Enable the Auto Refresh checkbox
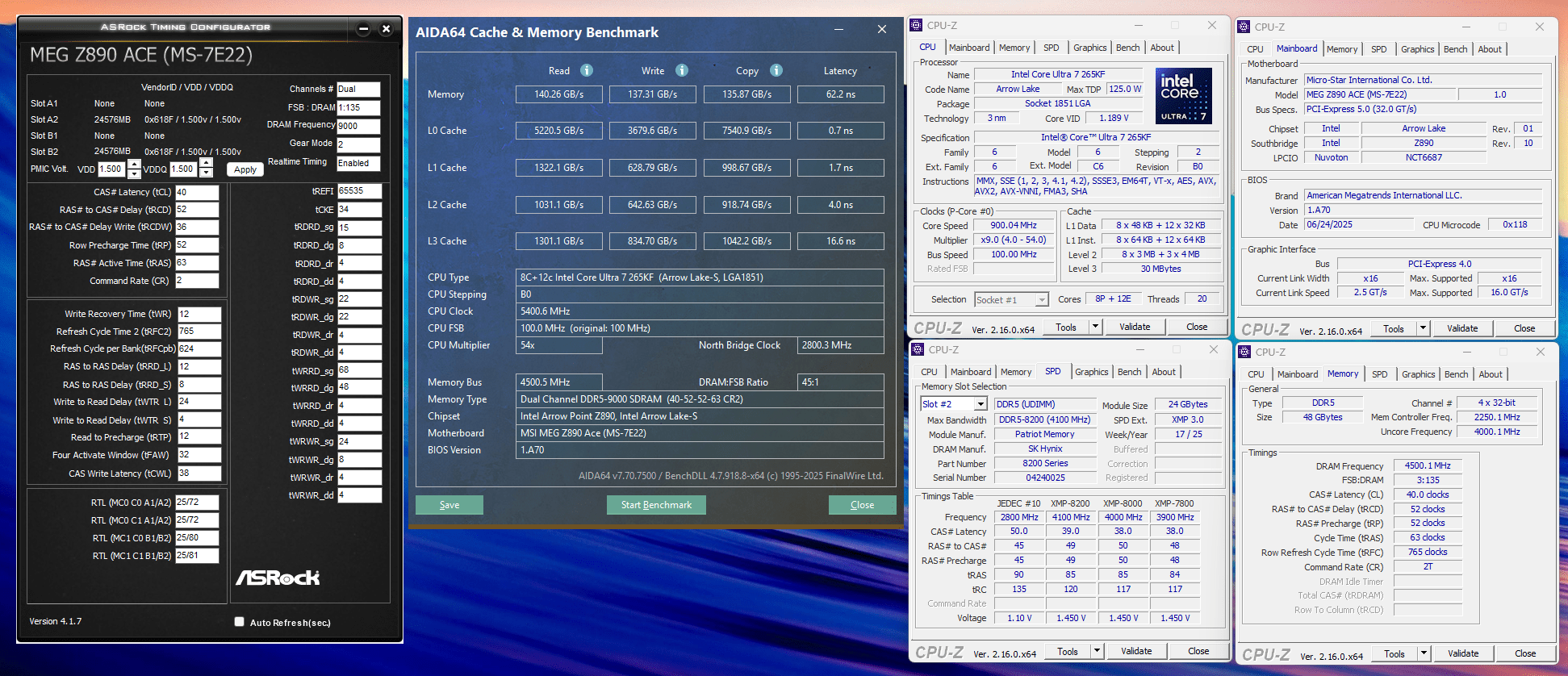Viewport: 1568px width, 676px height. 239,621
